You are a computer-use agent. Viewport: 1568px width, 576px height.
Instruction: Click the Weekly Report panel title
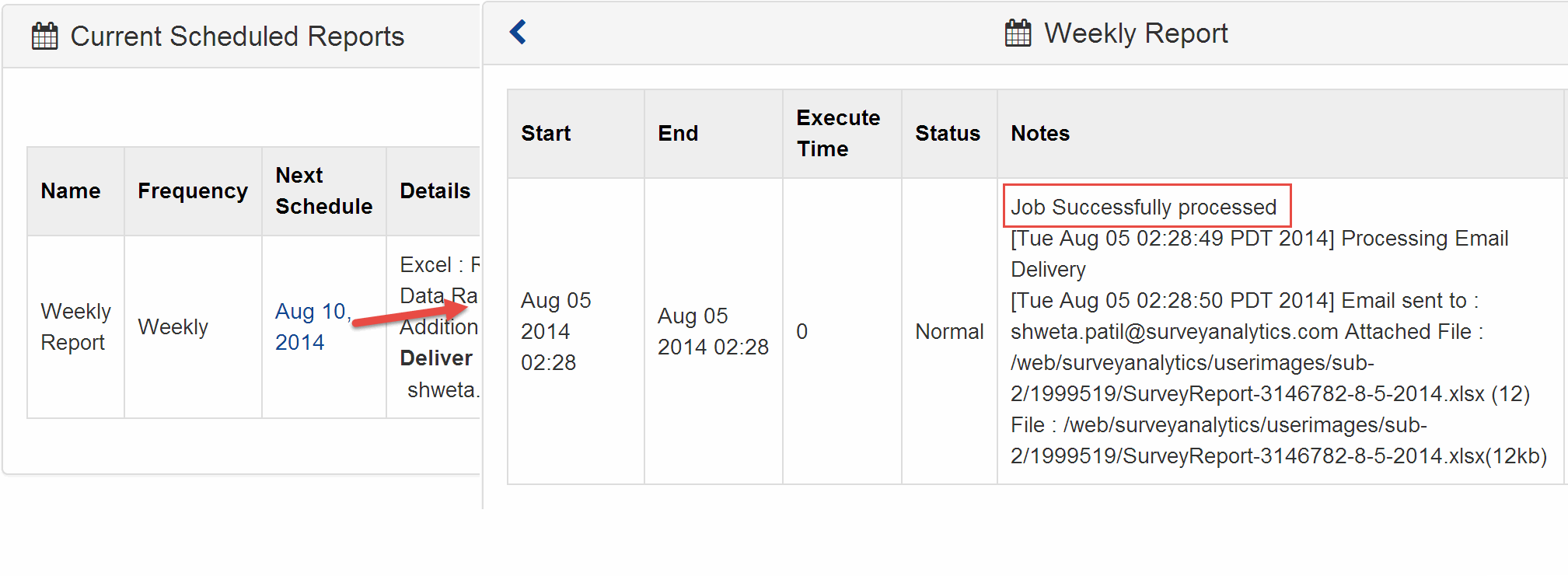1136,33
